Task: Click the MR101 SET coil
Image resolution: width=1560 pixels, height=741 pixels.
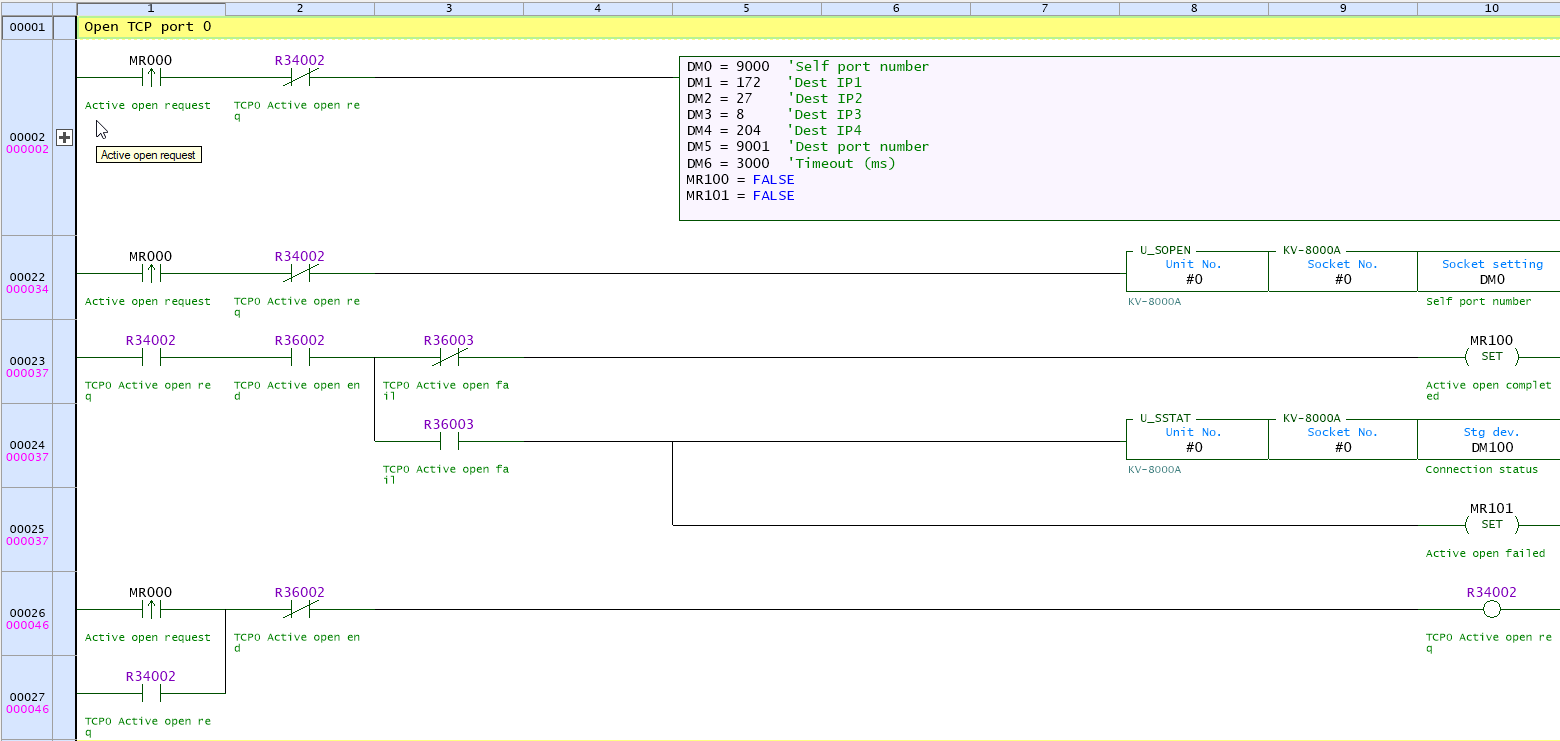Action: tap(1490, 523)
